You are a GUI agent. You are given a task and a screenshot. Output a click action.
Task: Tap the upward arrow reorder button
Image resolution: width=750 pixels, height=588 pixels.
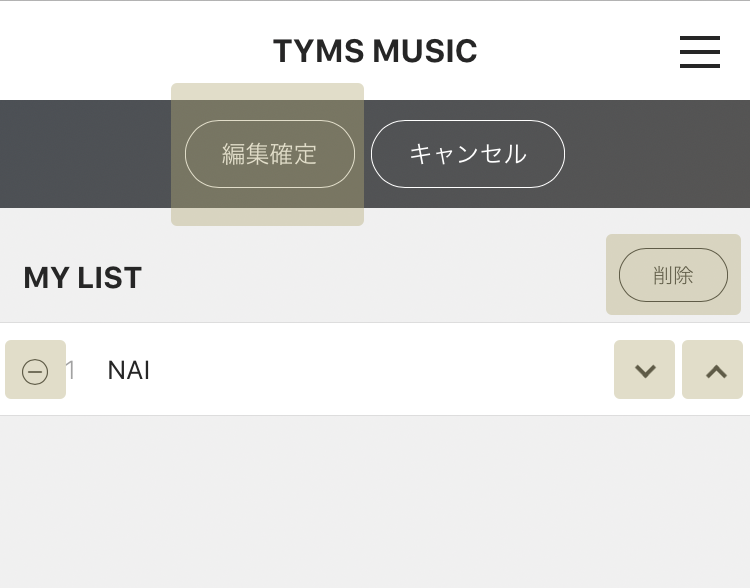point(713,370)
